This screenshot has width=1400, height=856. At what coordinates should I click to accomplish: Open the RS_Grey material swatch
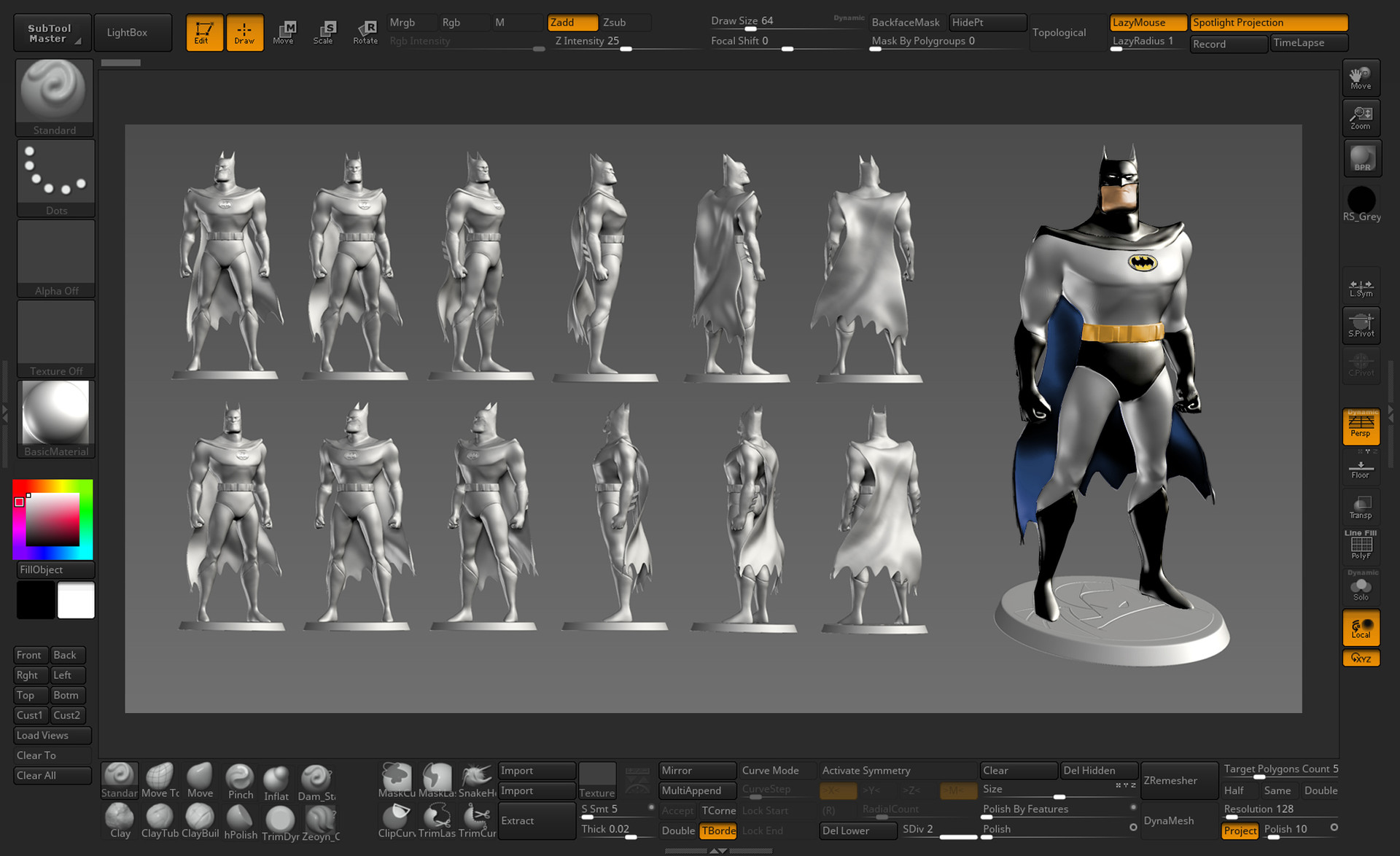[x=1361, y=204]
